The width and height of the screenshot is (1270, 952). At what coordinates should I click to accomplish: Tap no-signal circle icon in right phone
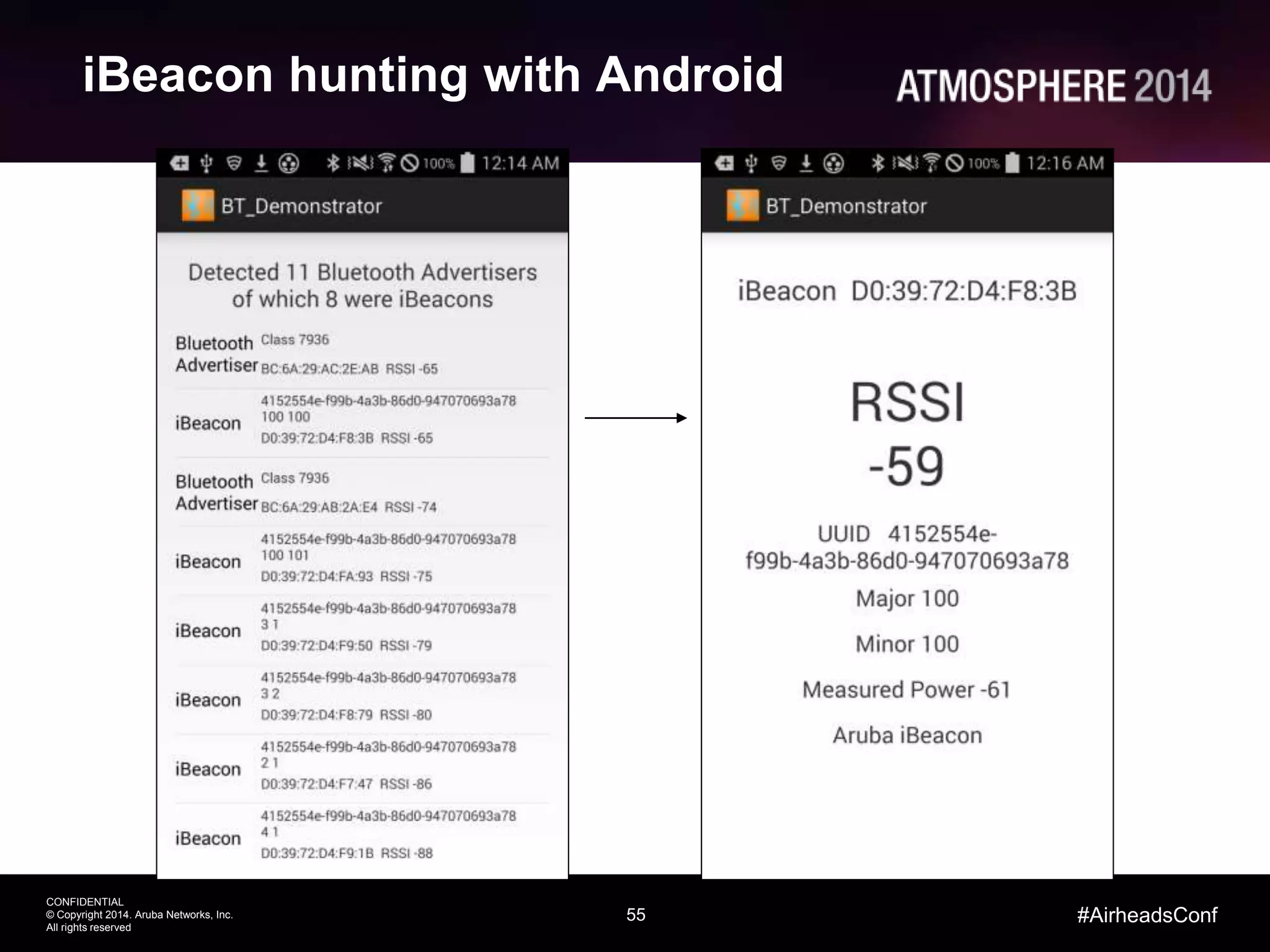954,163
